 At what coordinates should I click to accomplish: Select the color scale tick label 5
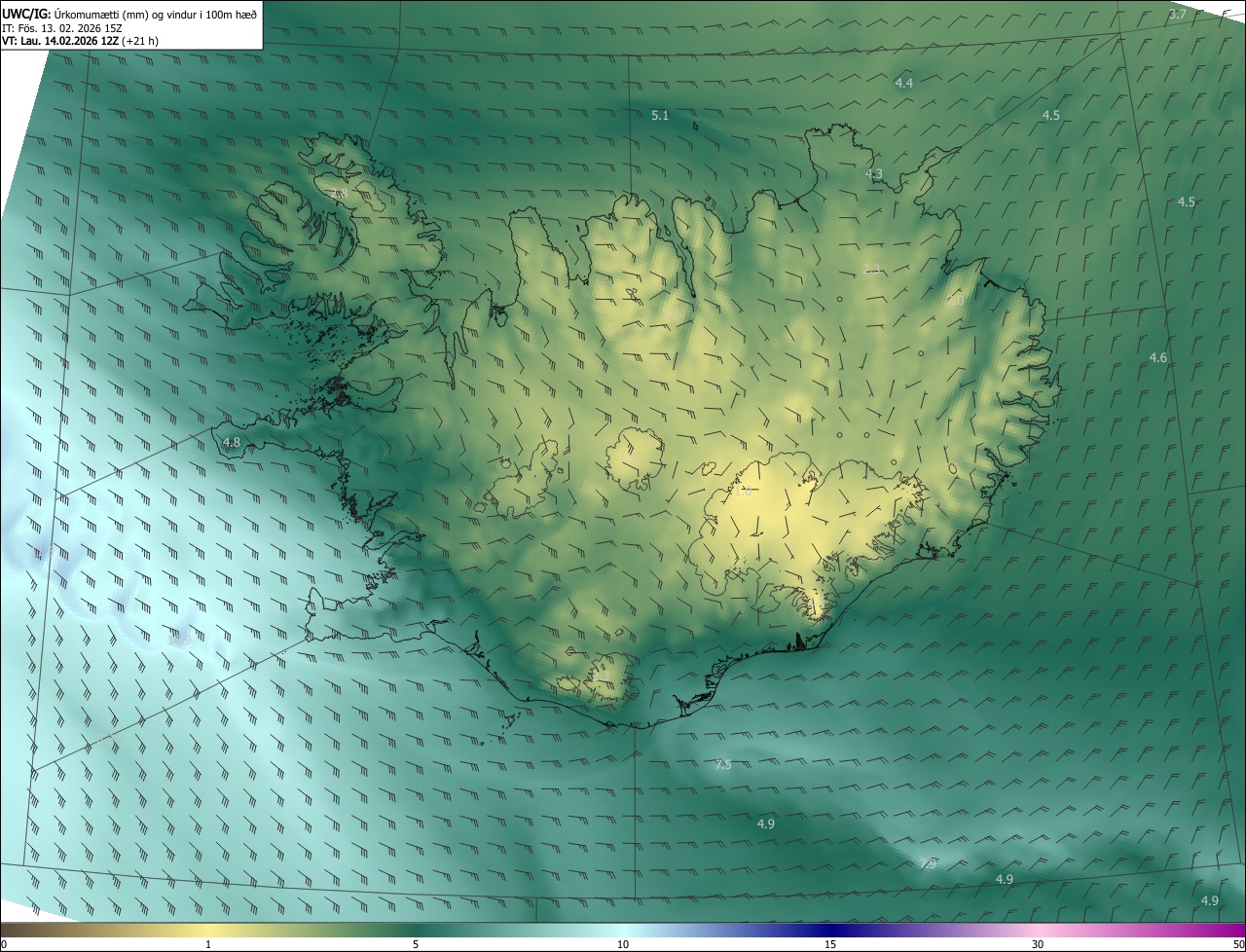tap(416, 944)
